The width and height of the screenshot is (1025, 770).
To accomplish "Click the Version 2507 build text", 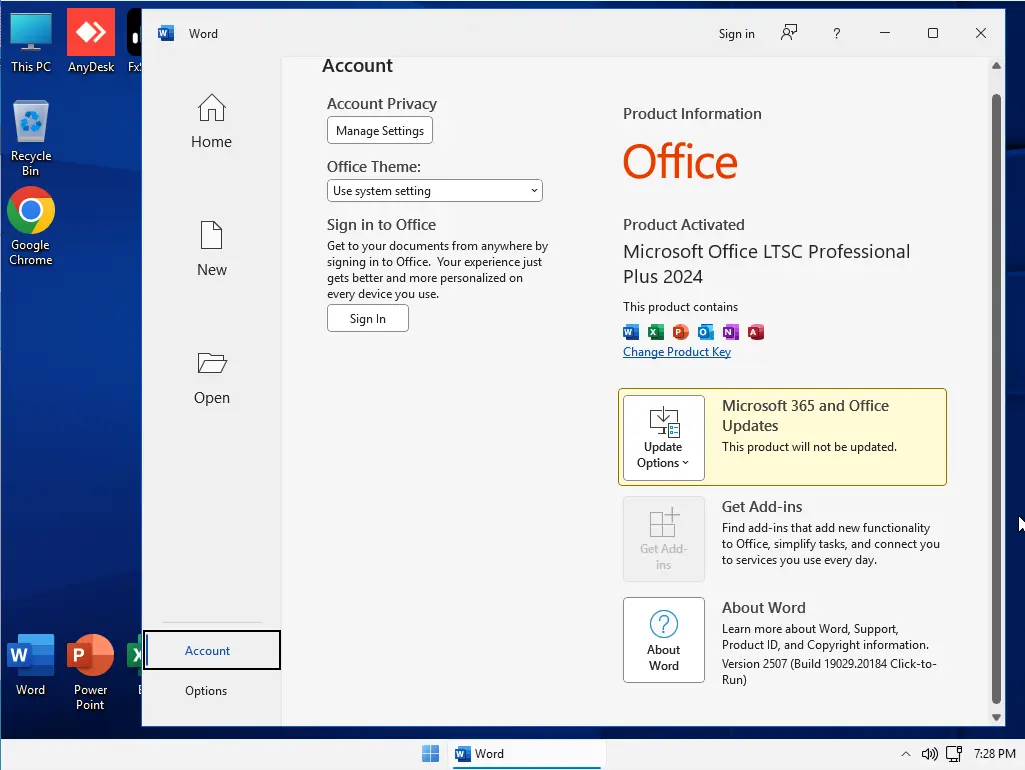I will [x=829, y=671].
